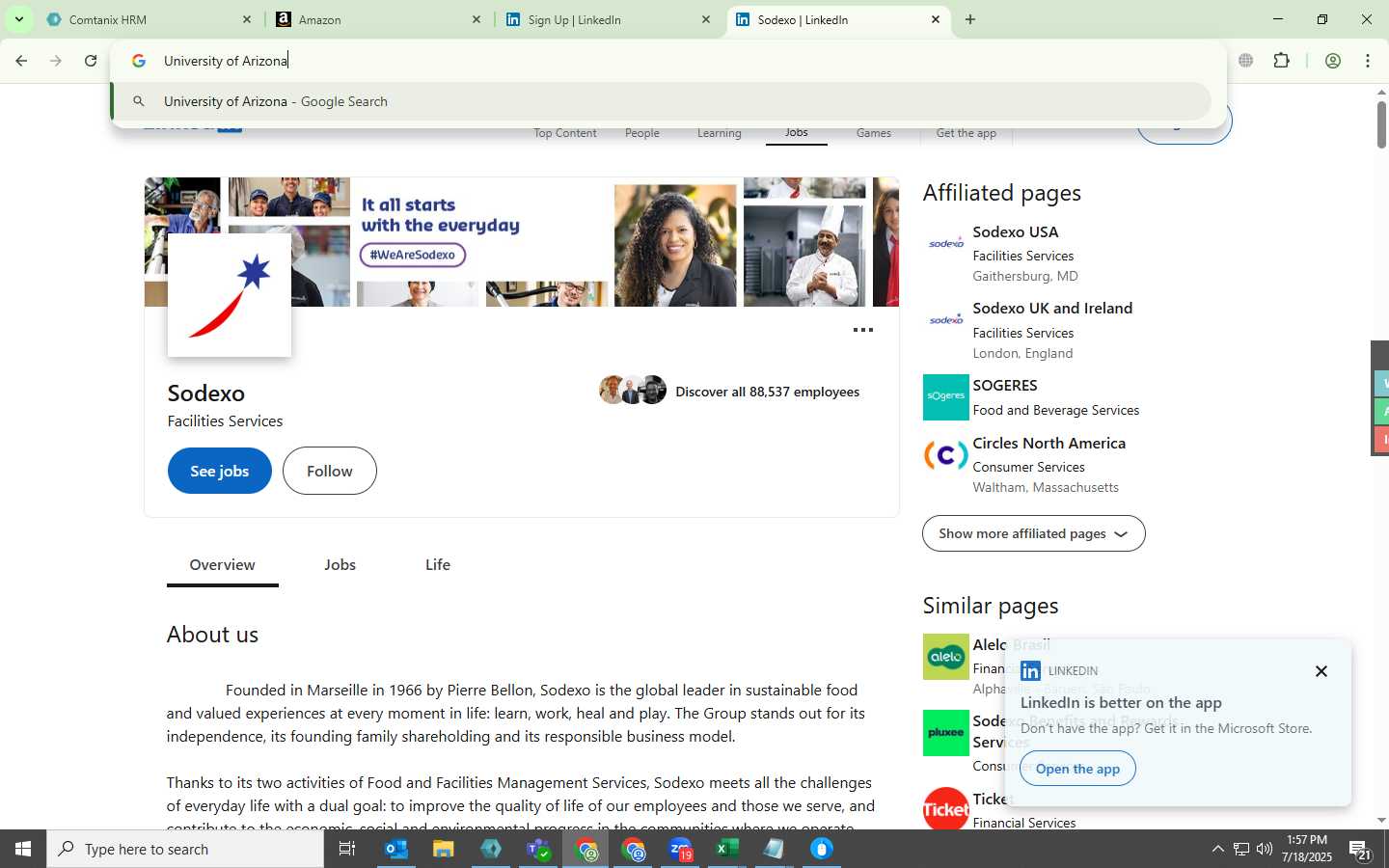Open the tab search dropdown arrow
The image size is (1389, 868).
point(18,19)
